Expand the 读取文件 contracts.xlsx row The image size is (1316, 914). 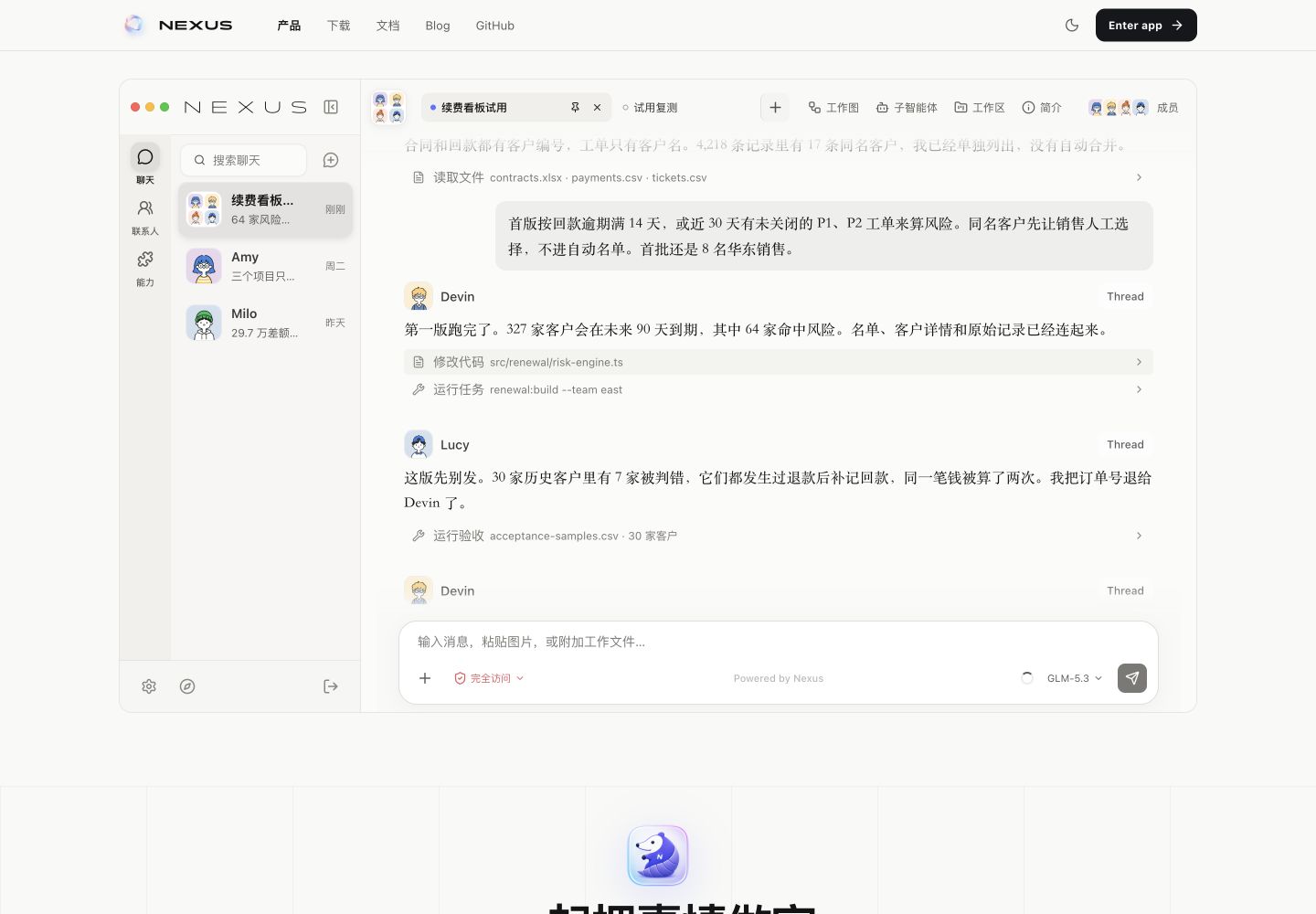click(779, 177)
